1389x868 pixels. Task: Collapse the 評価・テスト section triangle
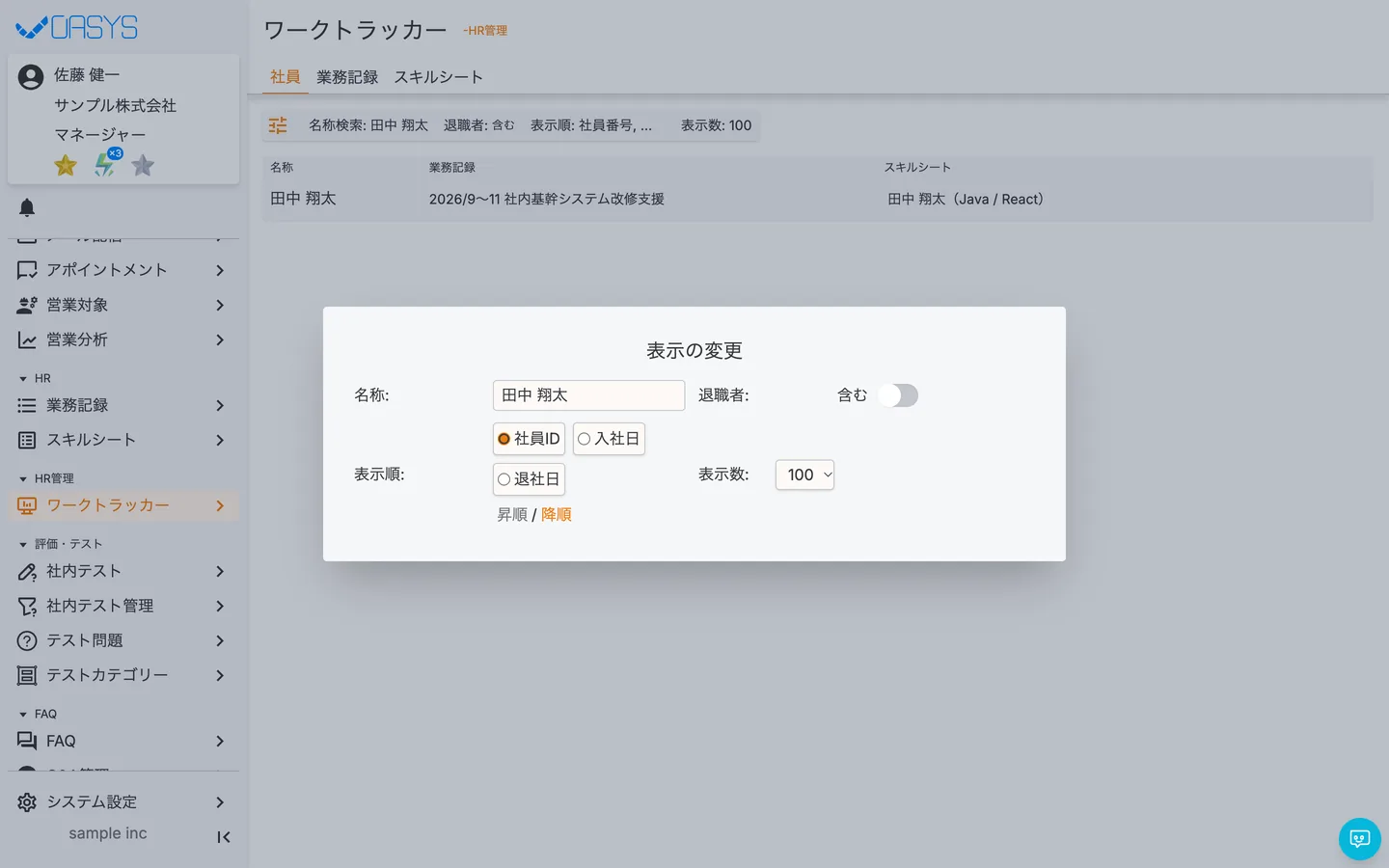[x=23, y=545]
